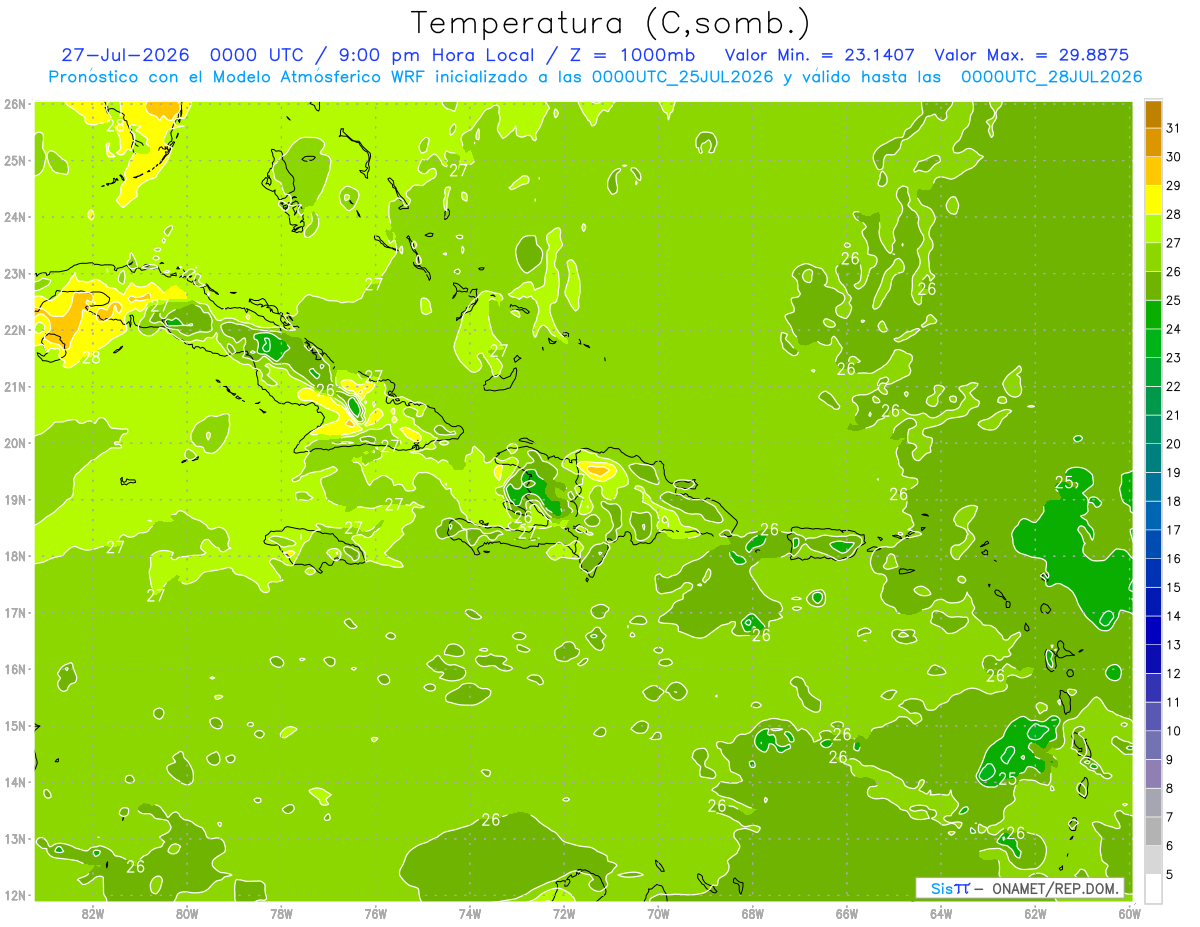
Task: Pick the orange colorbar swatch between 29 and 30
Action: coord(1153,172)
